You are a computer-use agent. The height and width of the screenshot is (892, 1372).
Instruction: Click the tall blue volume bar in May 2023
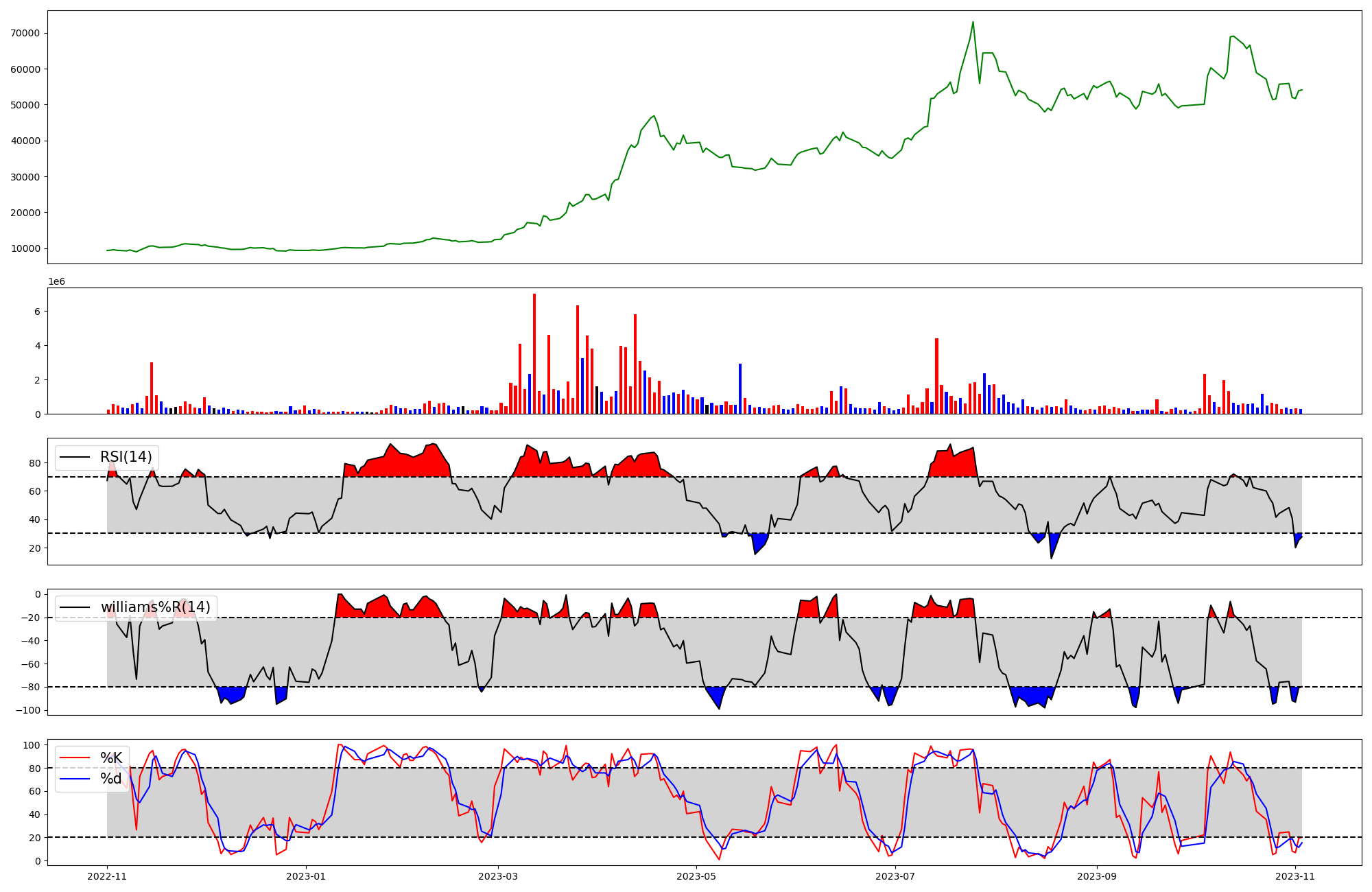point(740,388)
